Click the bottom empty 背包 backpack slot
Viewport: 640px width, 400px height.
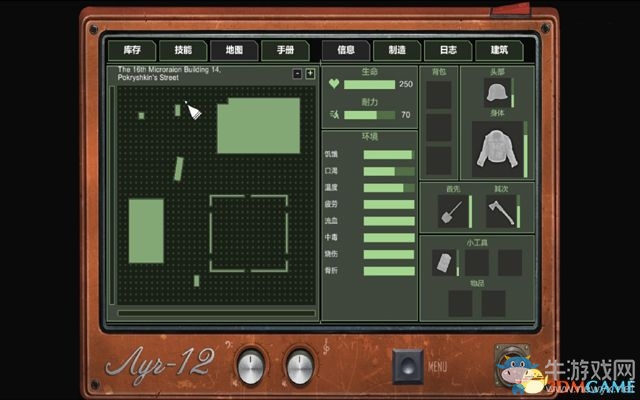[x=439, y=161]
